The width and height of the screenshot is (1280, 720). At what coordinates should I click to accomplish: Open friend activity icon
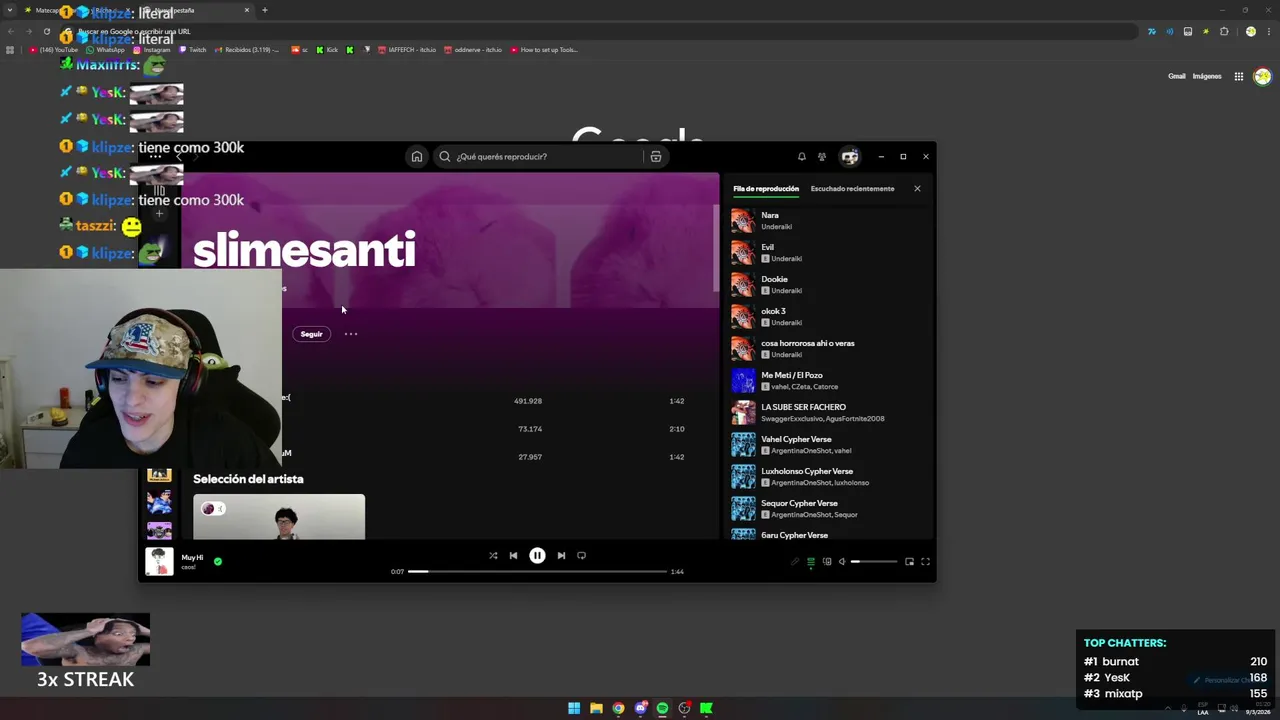(822, 156)
